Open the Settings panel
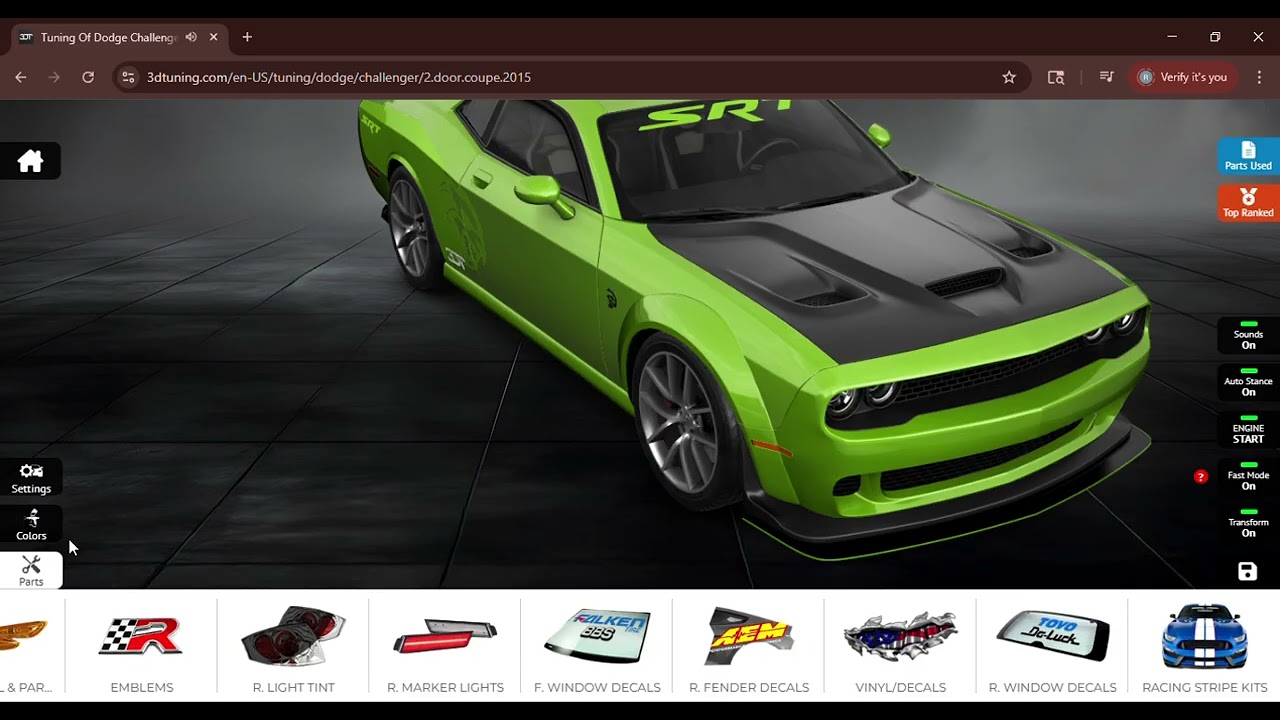The width and height of the screenshot is (1280, 720). 31,478
